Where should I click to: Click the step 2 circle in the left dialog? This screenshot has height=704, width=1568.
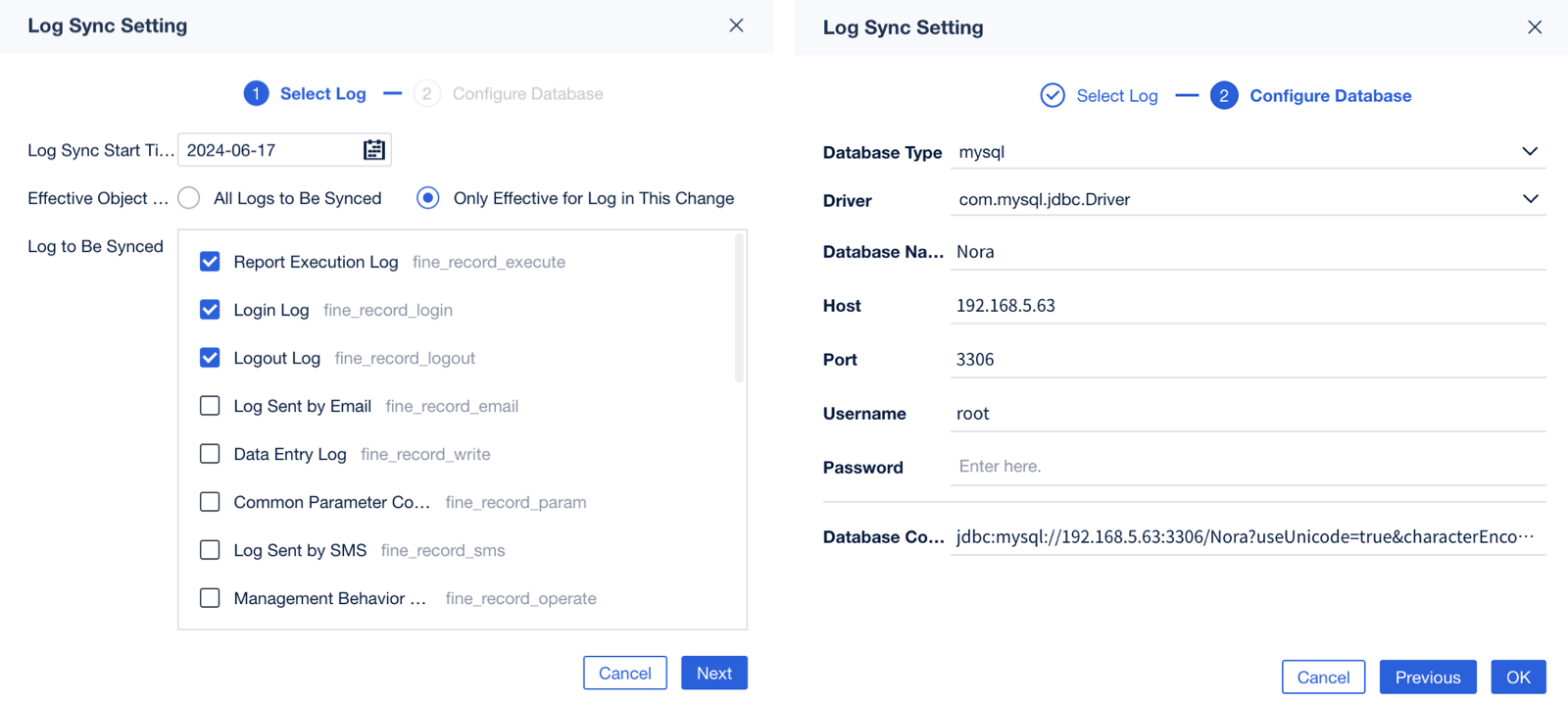point(426,93)
